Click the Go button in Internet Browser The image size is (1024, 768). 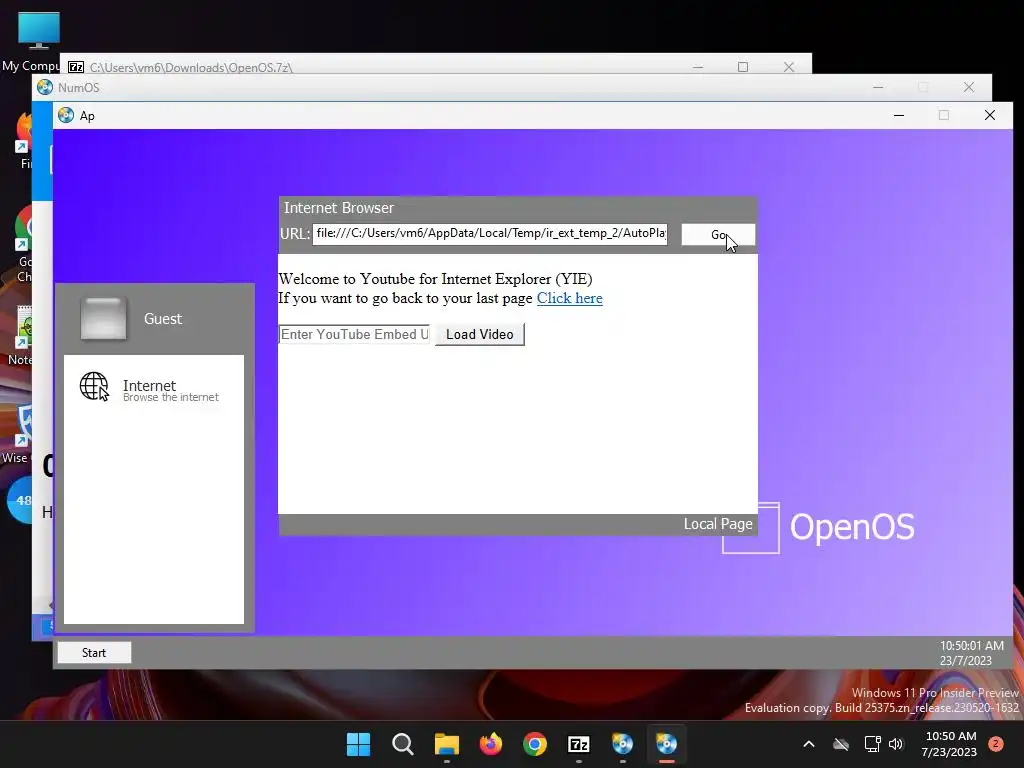[x=718, y=234]
